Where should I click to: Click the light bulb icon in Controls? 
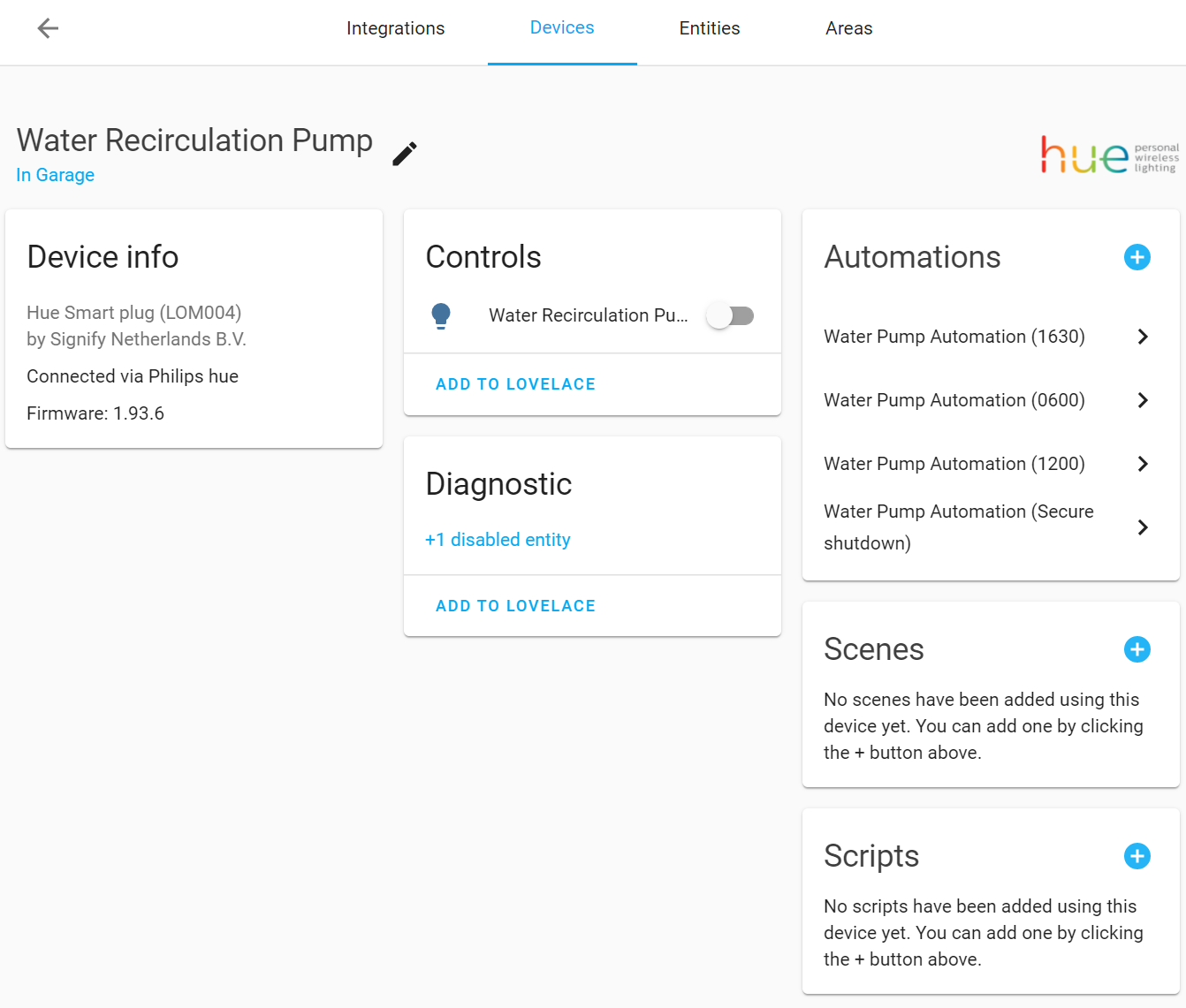point(441,315)
